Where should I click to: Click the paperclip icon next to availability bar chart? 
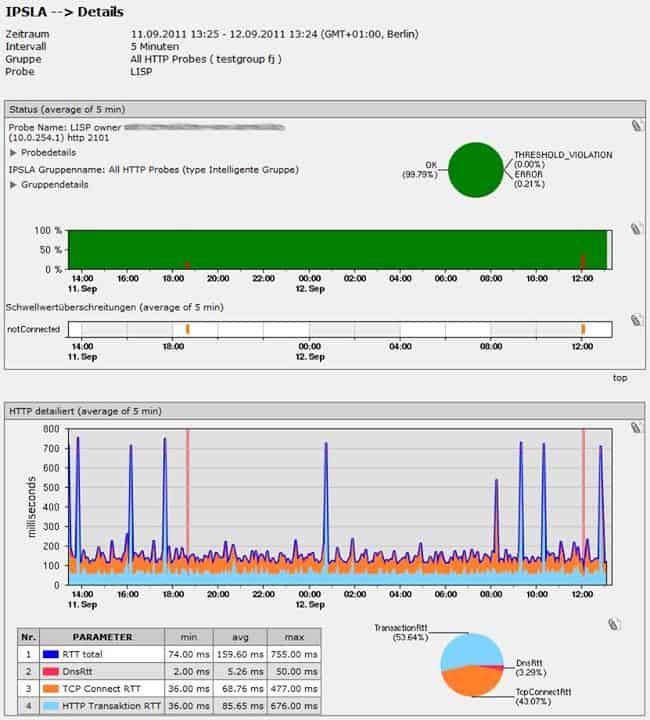click(635, 229)
